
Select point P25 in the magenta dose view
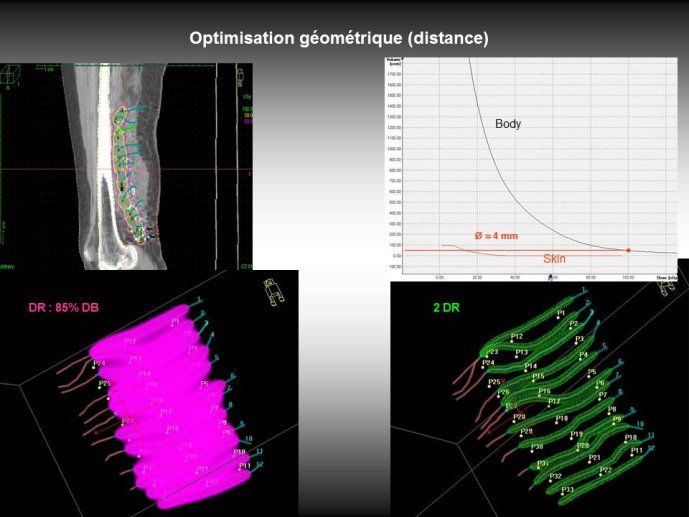105,383
